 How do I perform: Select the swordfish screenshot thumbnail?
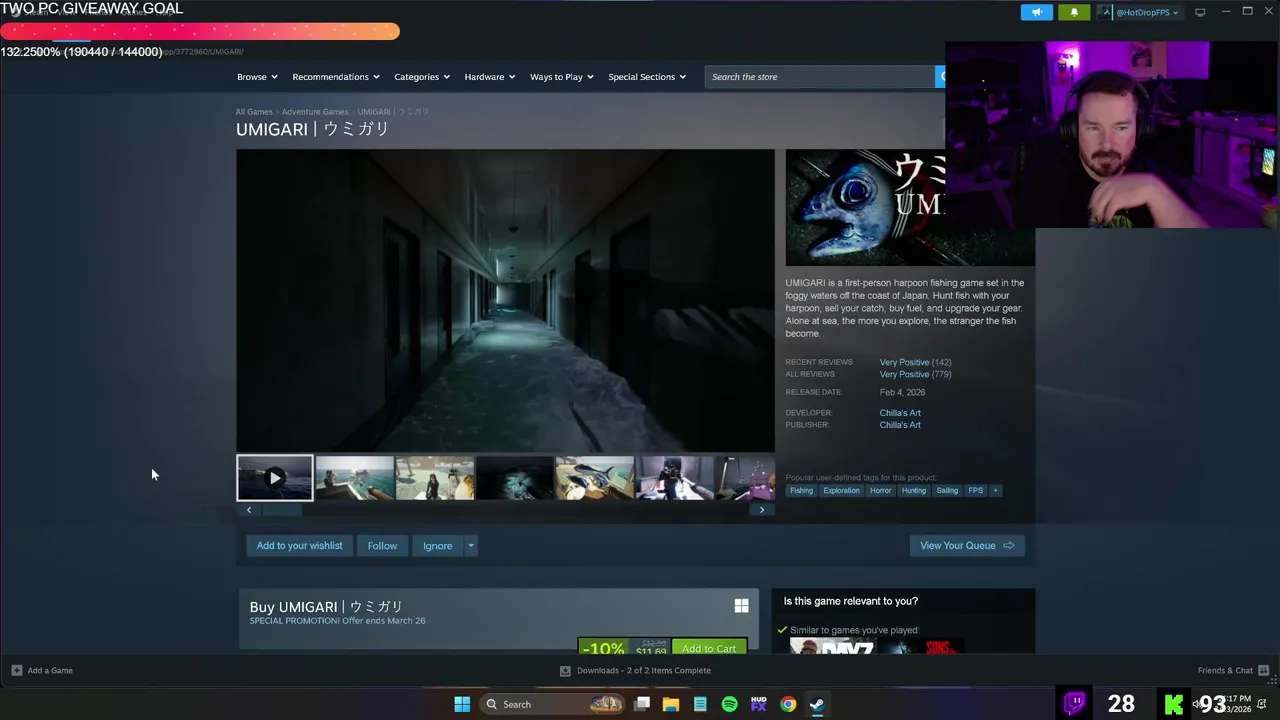[x=595, y=478]
